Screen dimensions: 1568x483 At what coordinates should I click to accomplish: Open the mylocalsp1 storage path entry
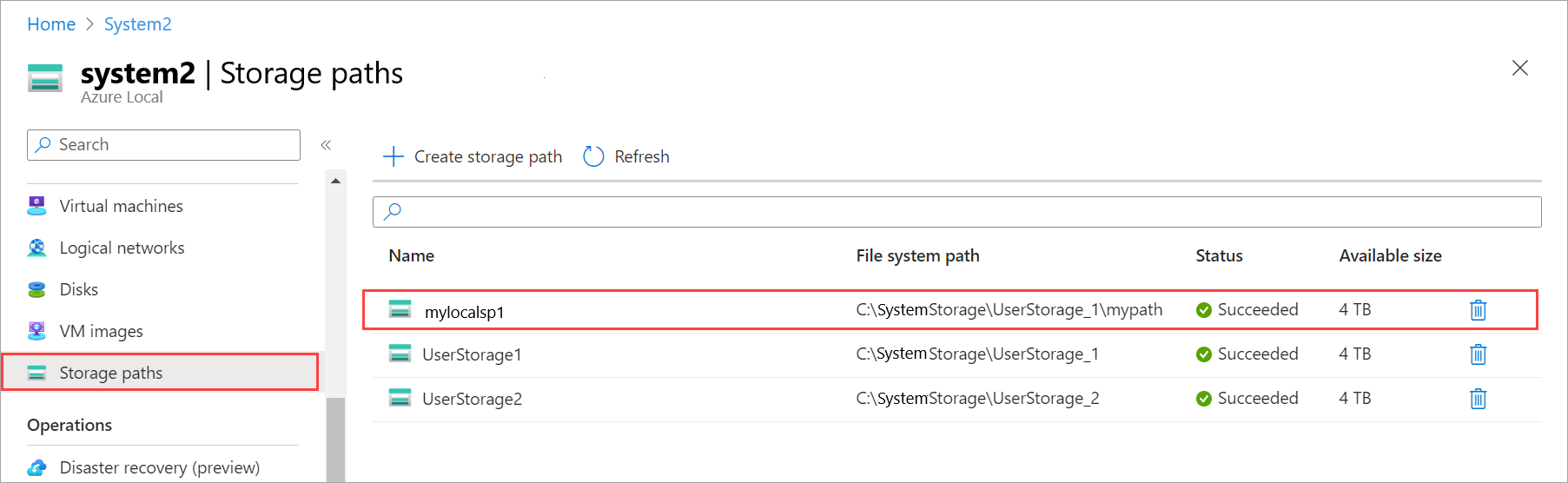coord(464,312)
